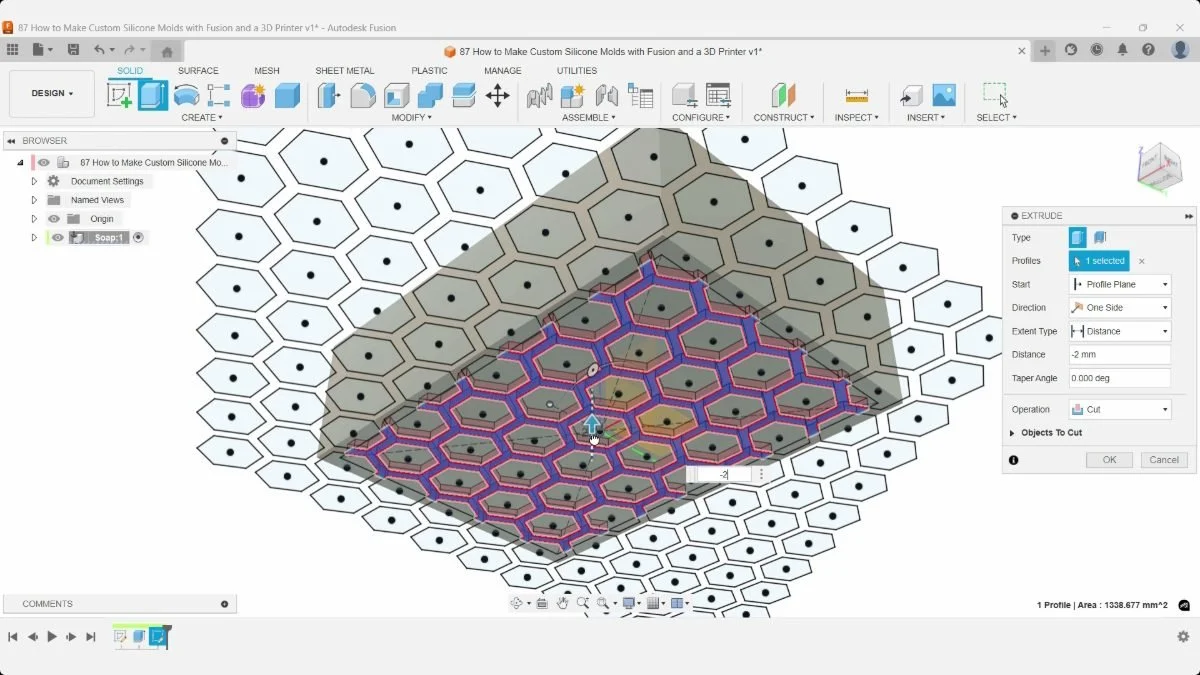
Task: Click the '1 selected' Profiles button
Action: [x=1099, y=261]
